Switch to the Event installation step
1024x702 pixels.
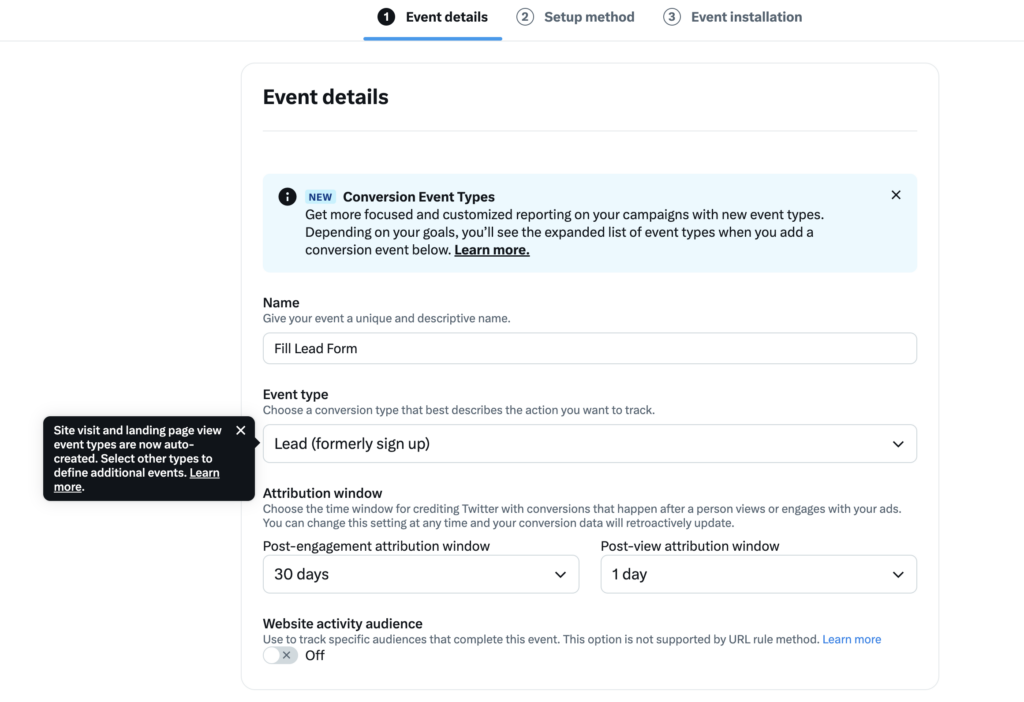pyautogui.click(x=746, y=17)
